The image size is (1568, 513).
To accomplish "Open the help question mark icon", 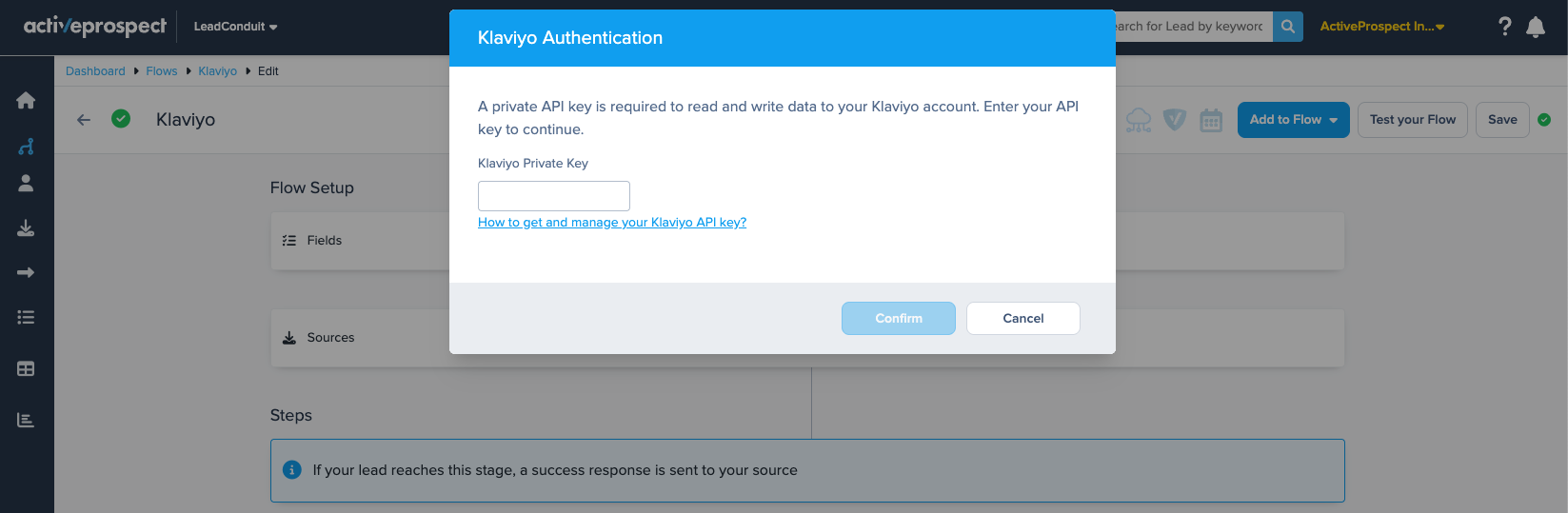I will pos(1504,27).
